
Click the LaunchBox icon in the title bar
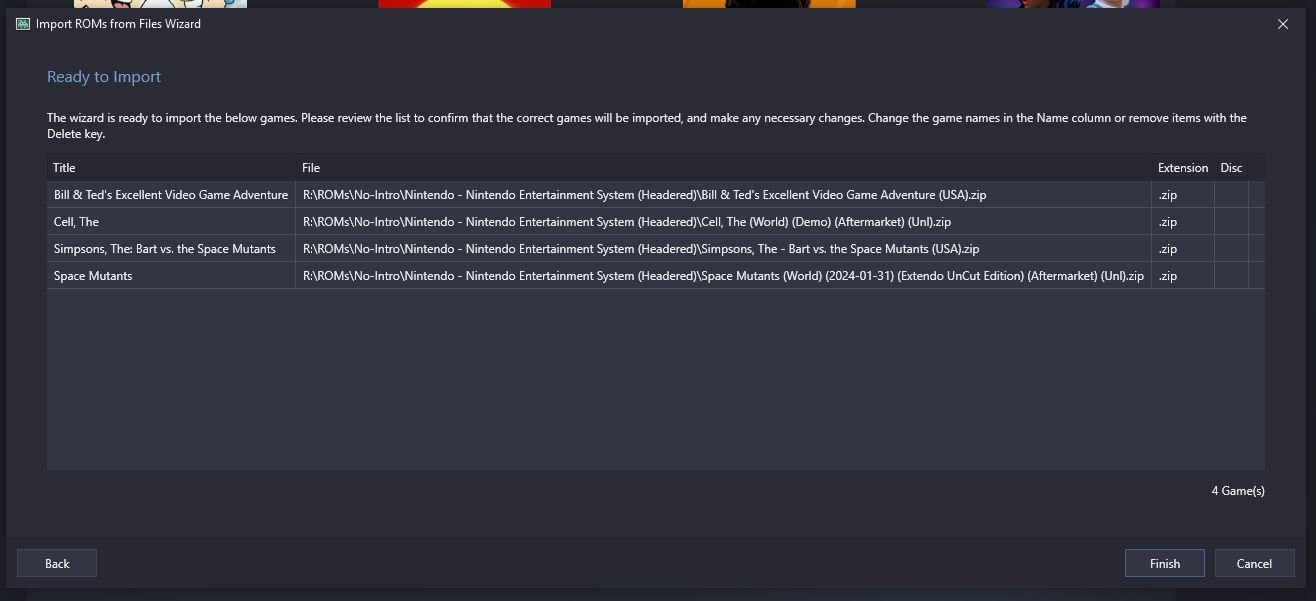point(23,24)
